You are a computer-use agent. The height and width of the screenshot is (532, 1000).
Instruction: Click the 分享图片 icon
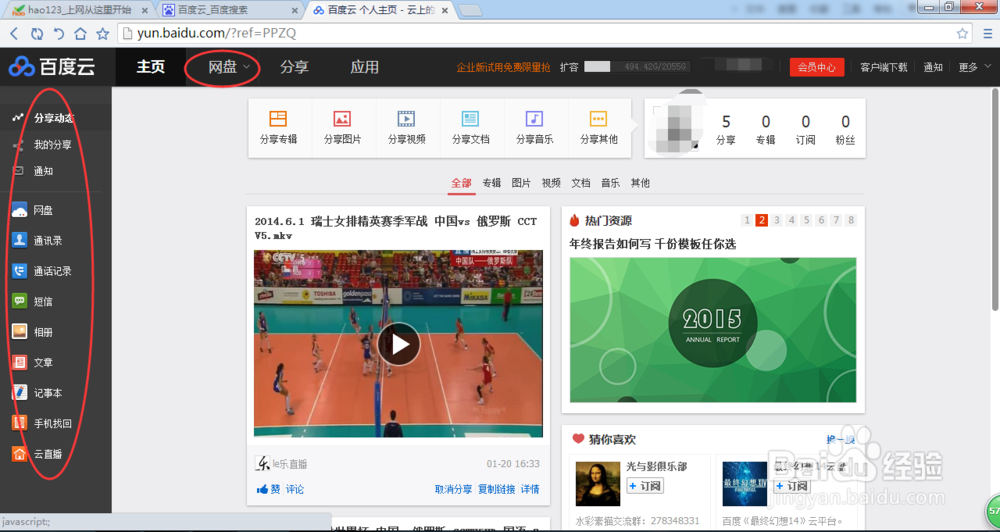[342, 119]
